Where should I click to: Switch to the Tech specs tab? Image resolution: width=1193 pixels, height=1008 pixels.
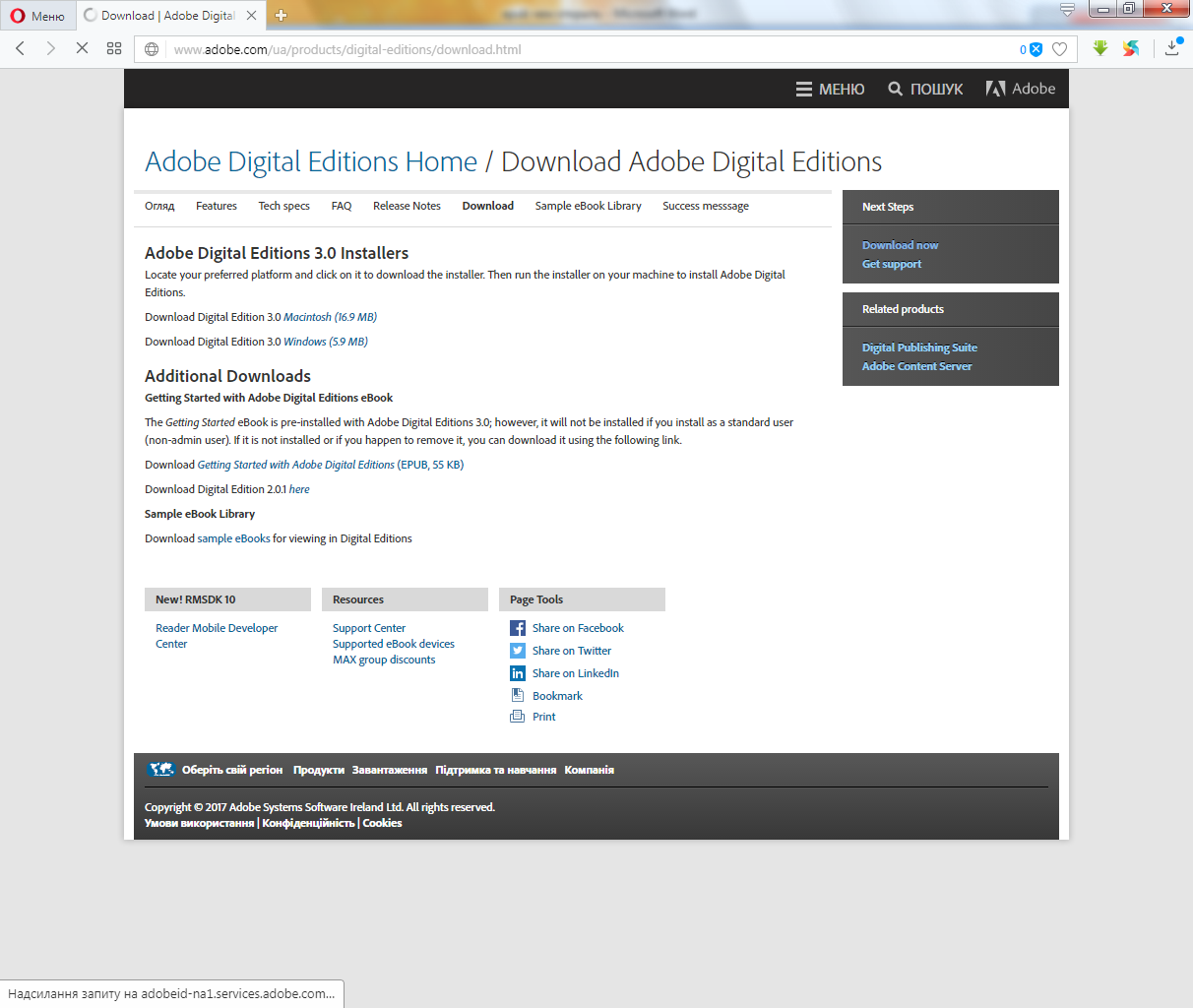[283, 206]
